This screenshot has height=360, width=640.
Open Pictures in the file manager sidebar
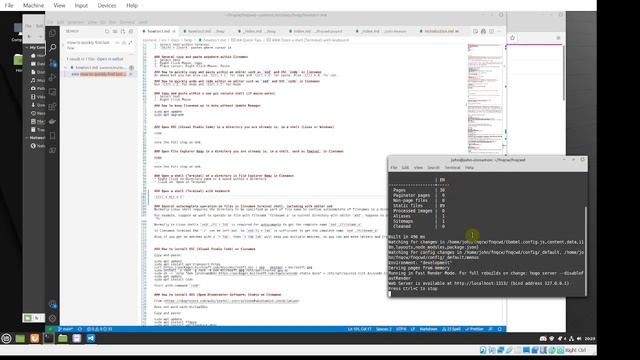point(38,89)
